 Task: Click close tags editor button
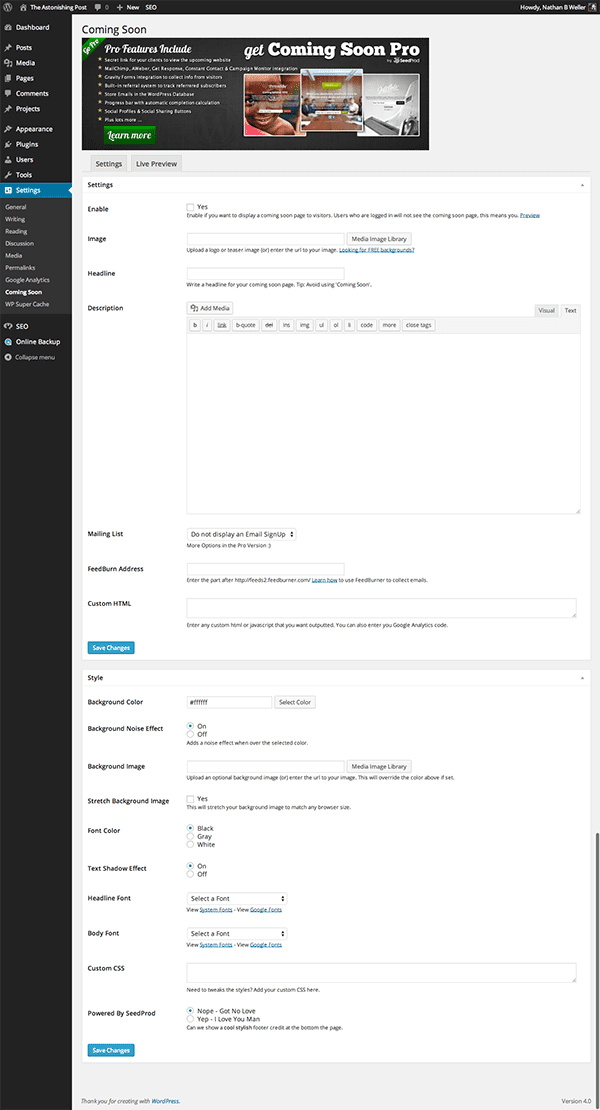[x=419, y=325]
